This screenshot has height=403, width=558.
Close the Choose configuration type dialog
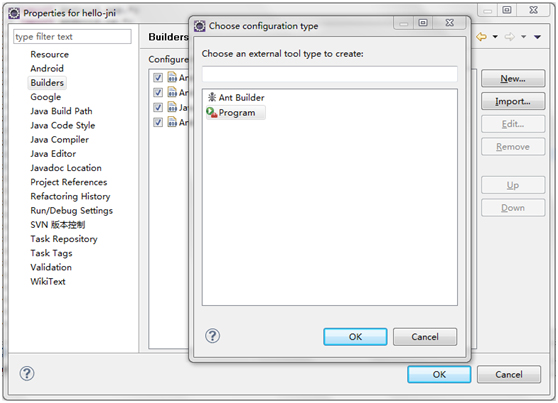point(450,23)
